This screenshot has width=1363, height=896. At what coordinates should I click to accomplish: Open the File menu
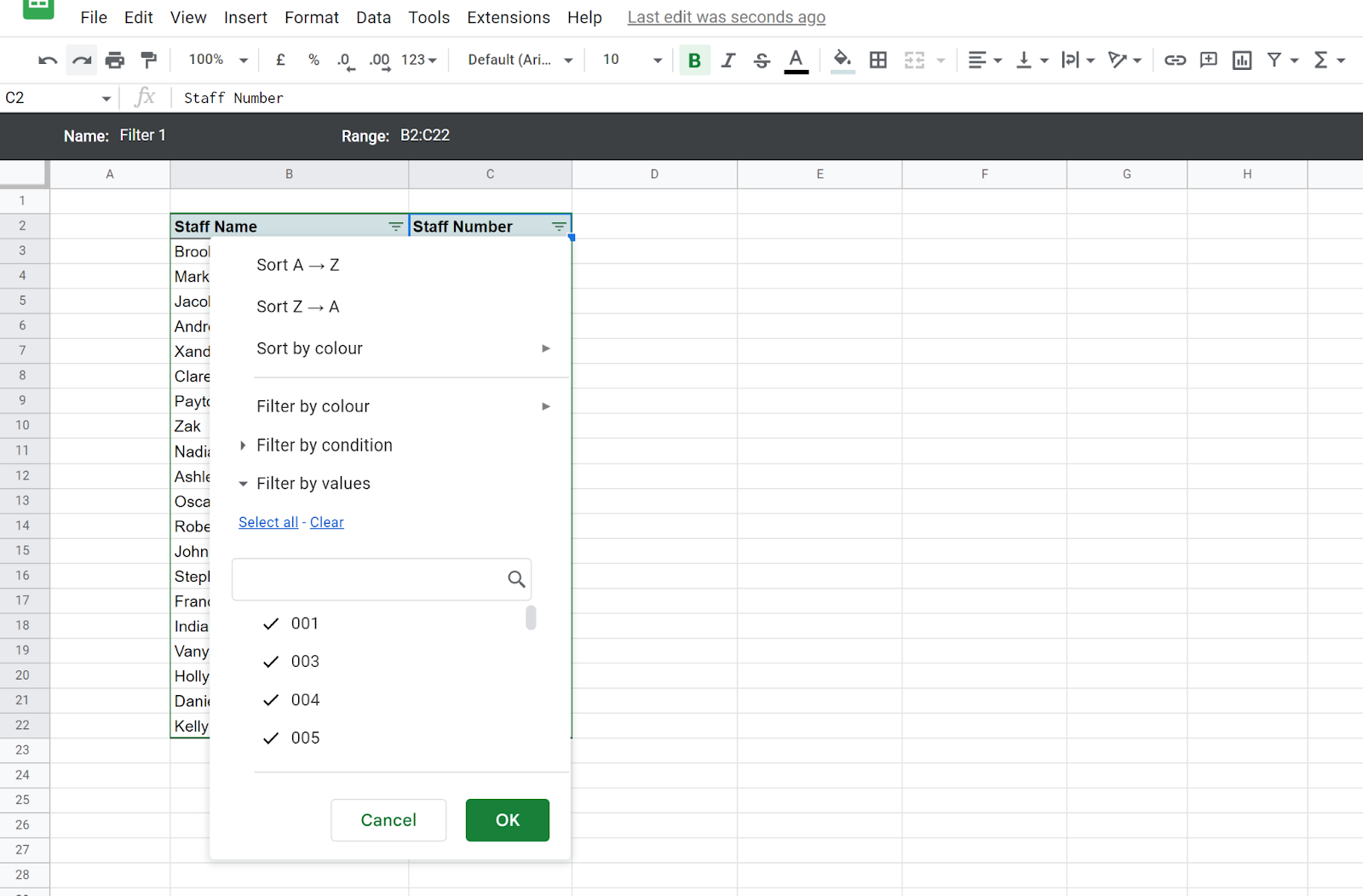(94, 17)
